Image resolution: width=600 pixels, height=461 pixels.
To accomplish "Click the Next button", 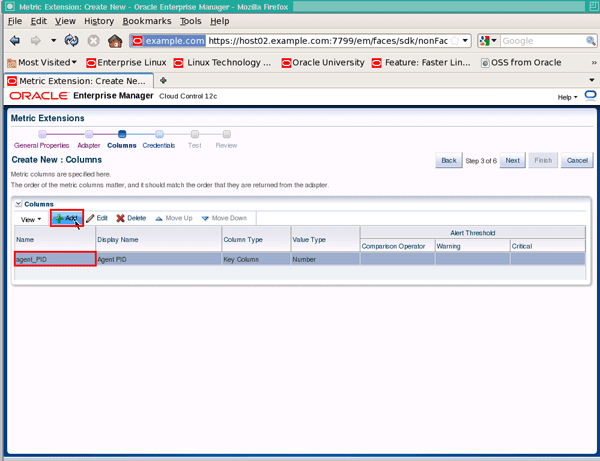I will (x=512, y=160).
